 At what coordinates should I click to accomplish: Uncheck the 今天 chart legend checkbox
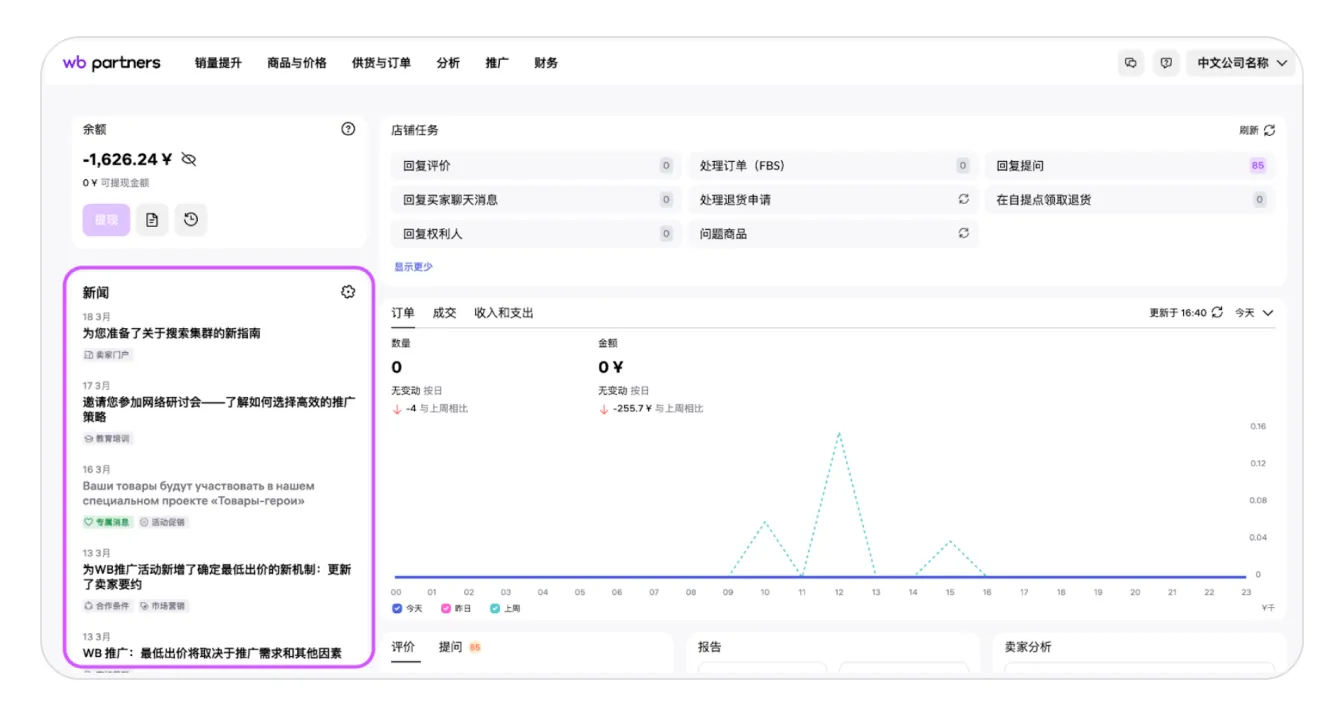397,608
